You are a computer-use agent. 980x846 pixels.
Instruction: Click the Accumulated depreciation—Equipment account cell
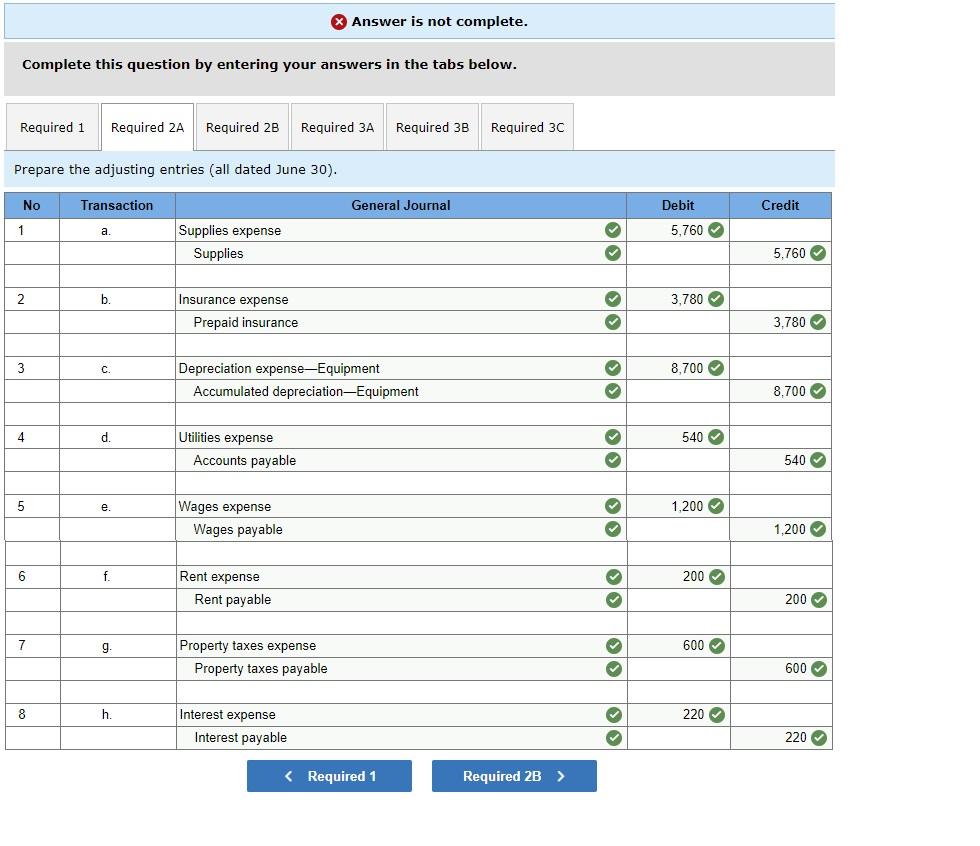tap(401, 391)
